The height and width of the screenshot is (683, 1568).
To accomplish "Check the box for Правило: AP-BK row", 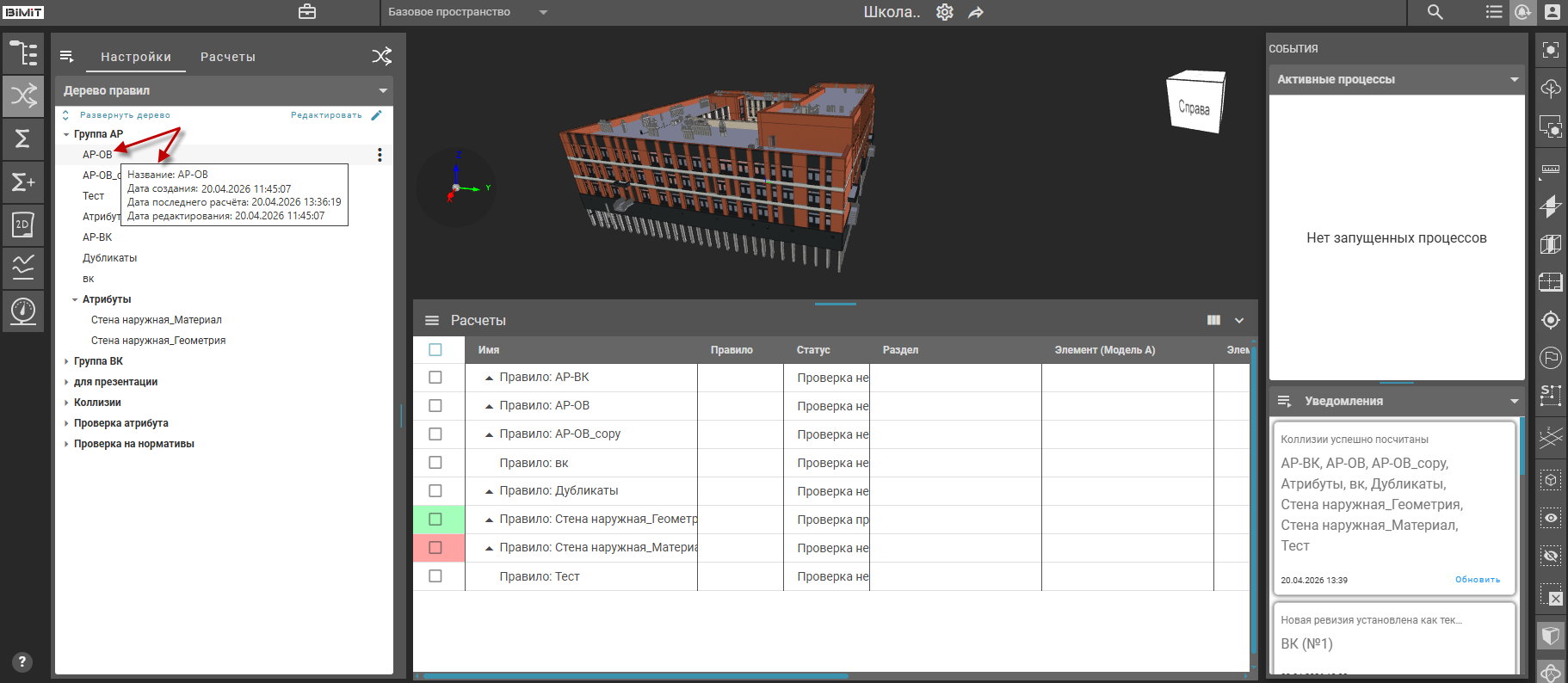I will click(435, 378).
